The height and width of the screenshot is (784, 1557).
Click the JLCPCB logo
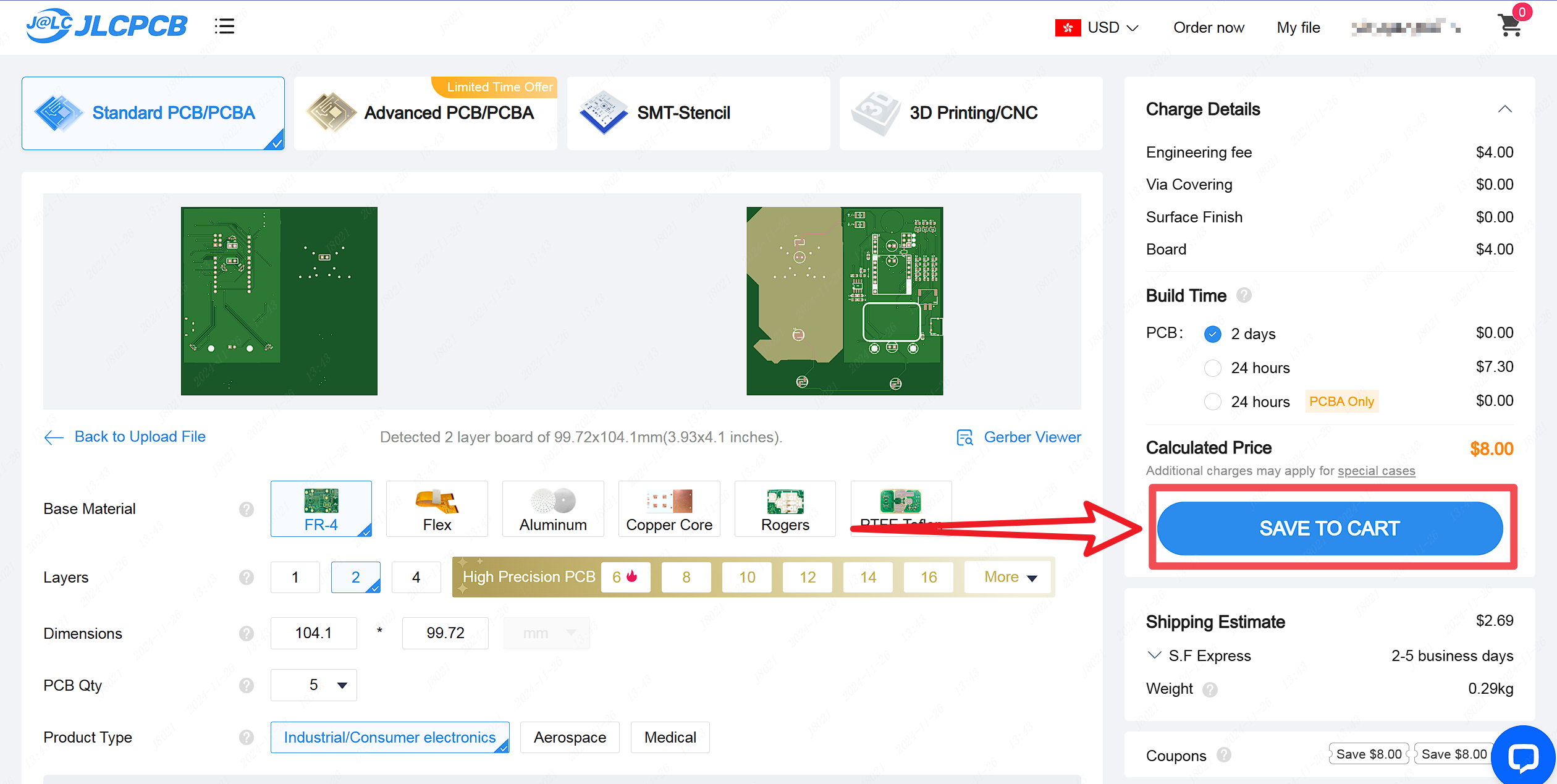106,26
